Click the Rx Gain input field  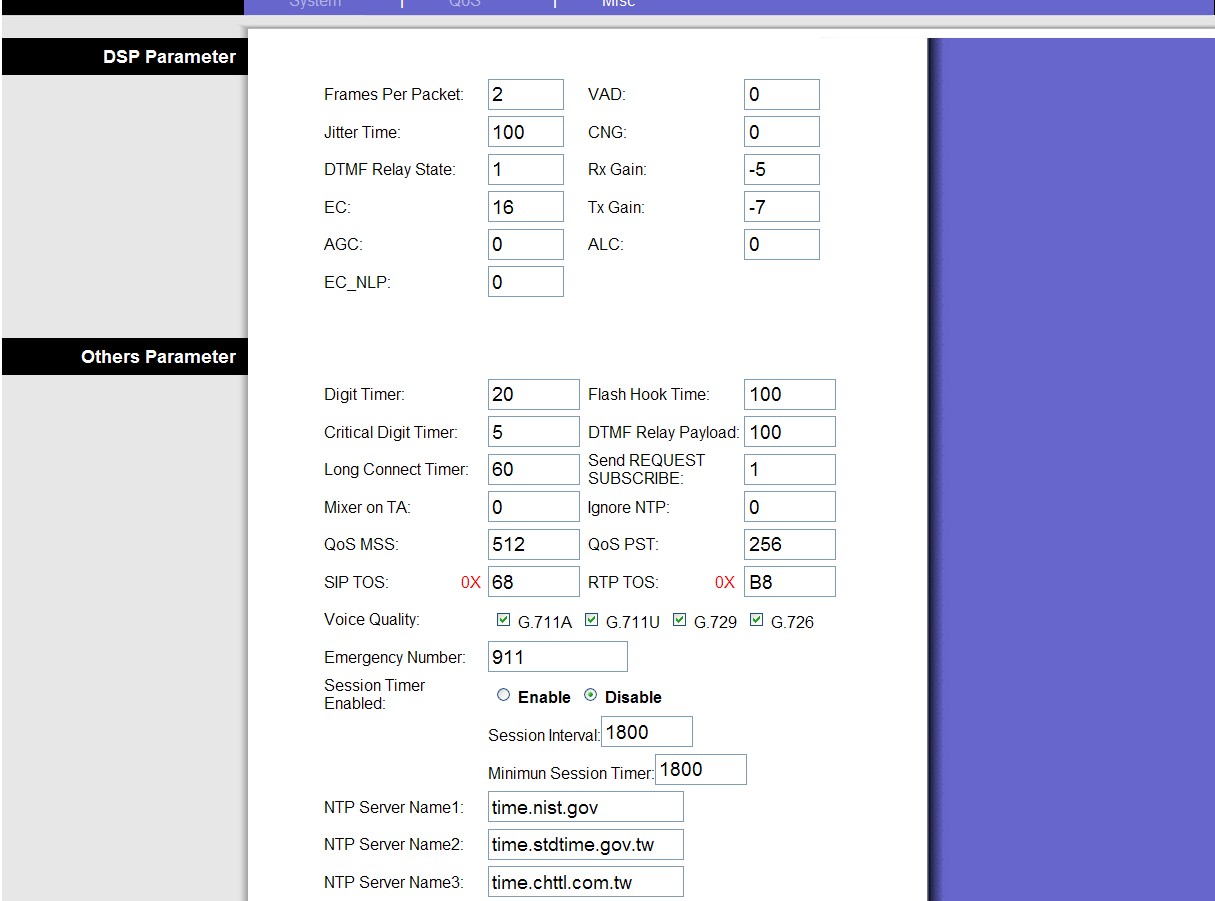tap(782, 170)
